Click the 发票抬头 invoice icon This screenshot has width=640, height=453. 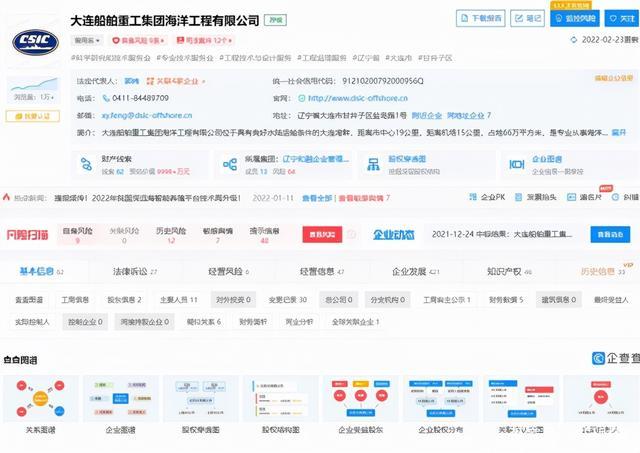[x=518, y=197]
